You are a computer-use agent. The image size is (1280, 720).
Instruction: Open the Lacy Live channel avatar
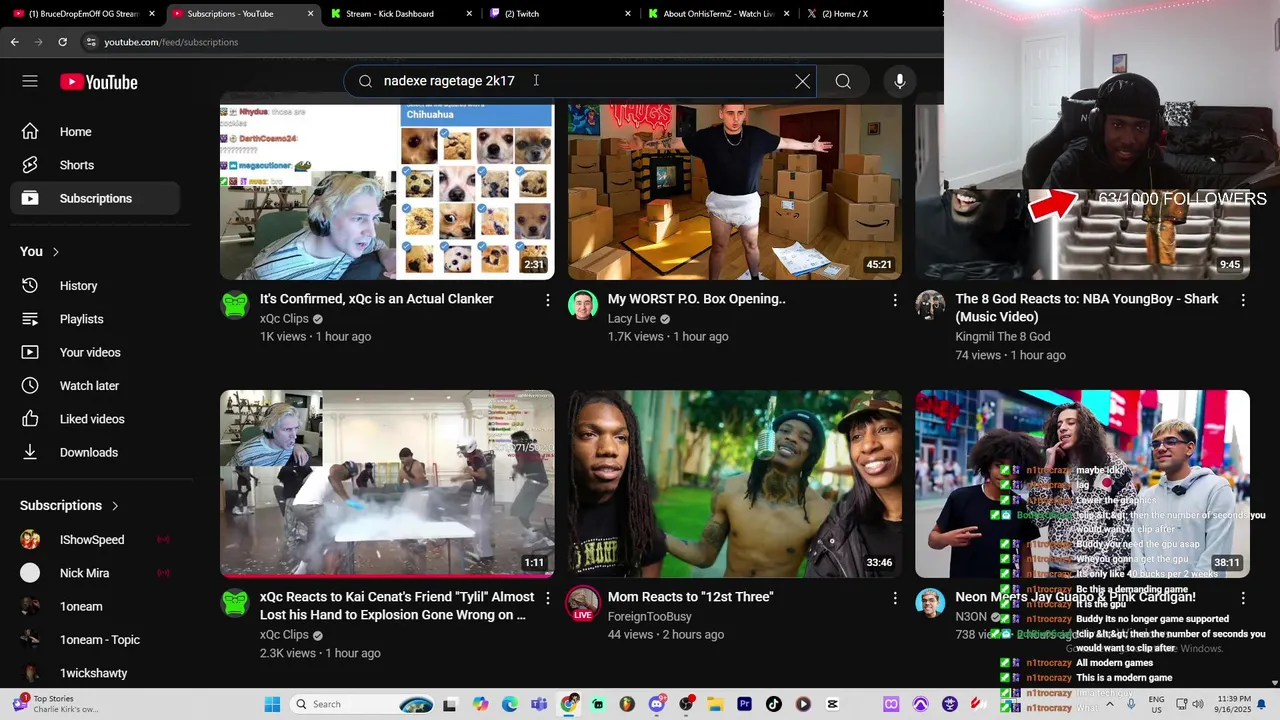pos(583,305)
